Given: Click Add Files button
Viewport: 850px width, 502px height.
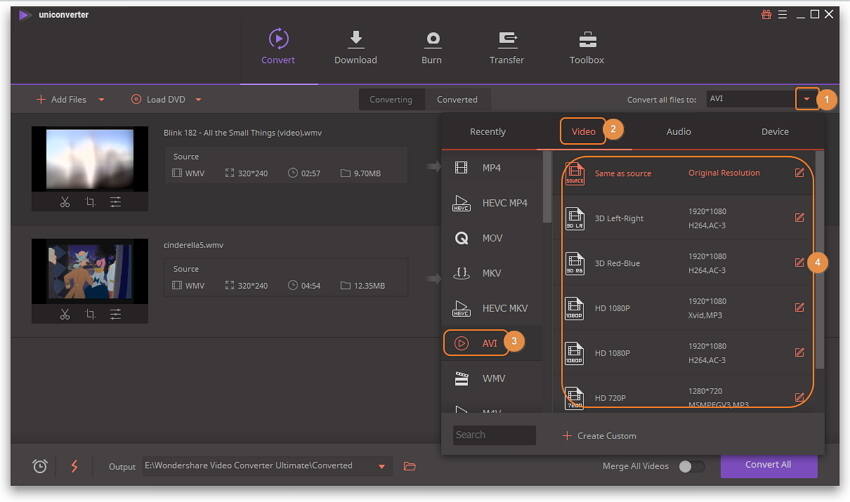Looking at the screenshot, I should tap(61, 100).
